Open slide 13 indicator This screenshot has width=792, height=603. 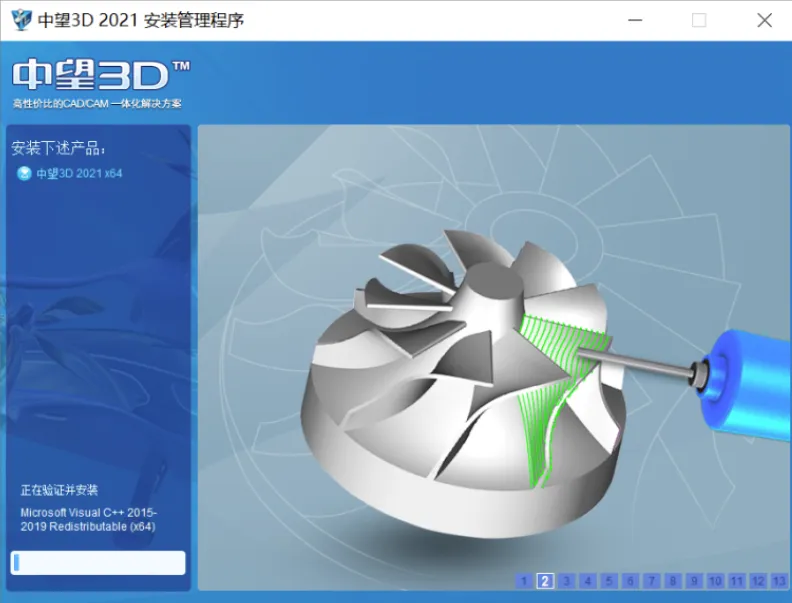[x=779, y=581]
